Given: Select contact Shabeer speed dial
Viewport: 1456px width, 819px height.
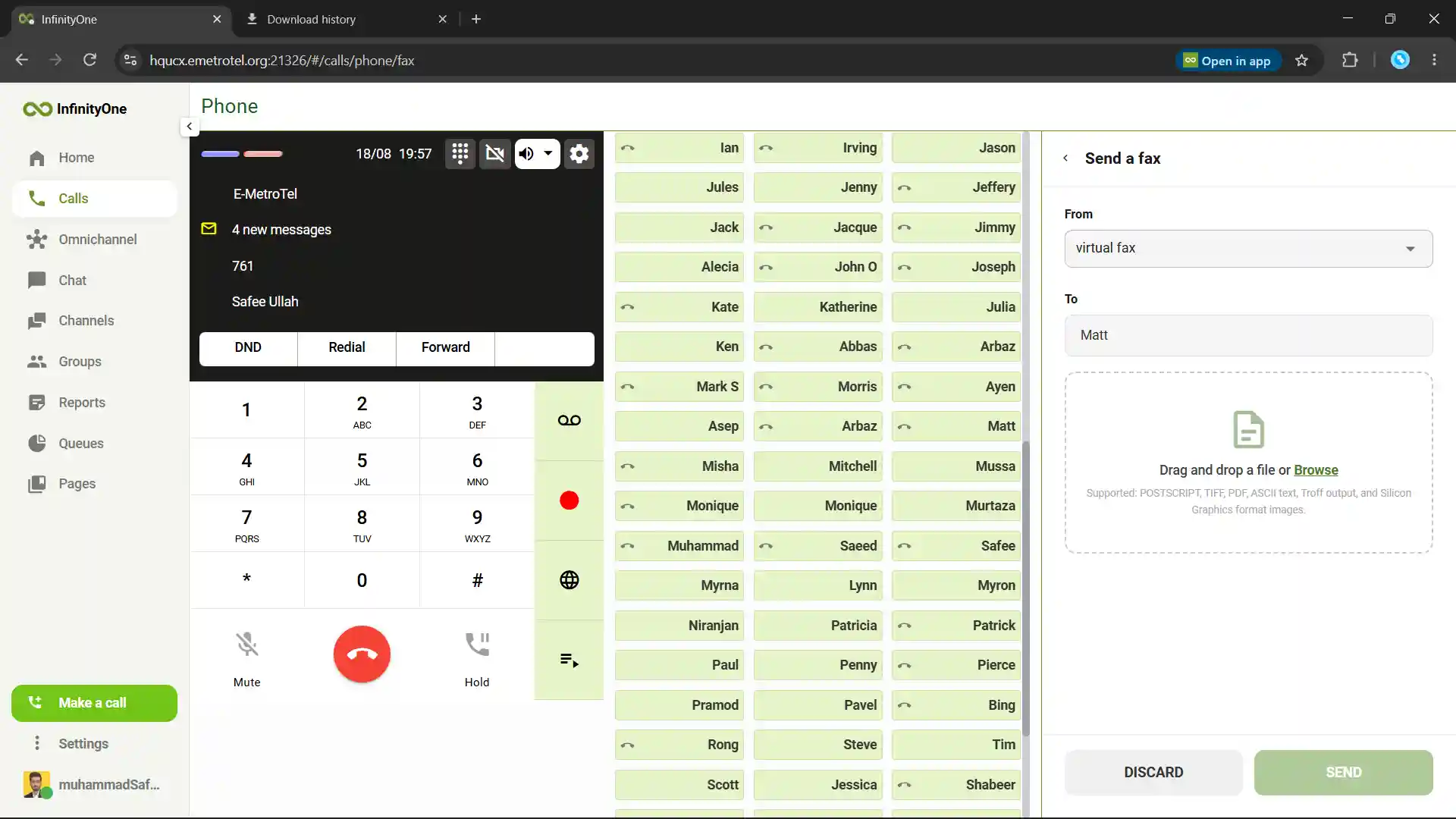Looking at the screenshot, I should [x=956, y=785].
